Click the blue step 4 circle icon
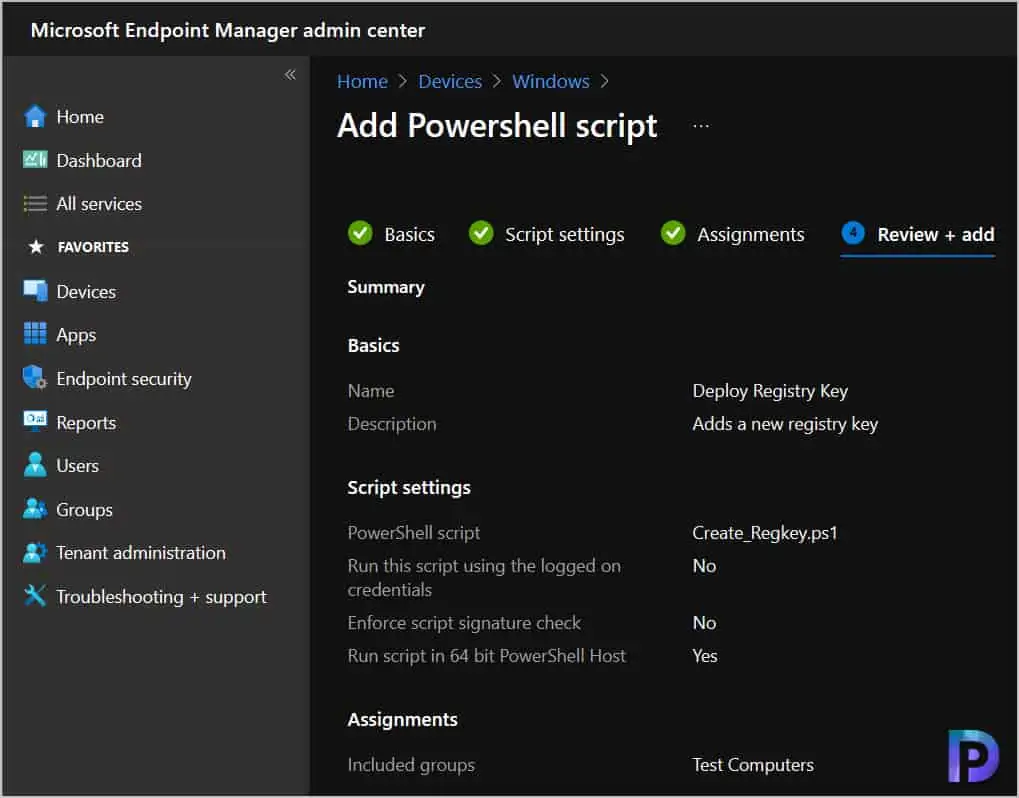This screenshot has height=798, width=1019. pos(853,233)
